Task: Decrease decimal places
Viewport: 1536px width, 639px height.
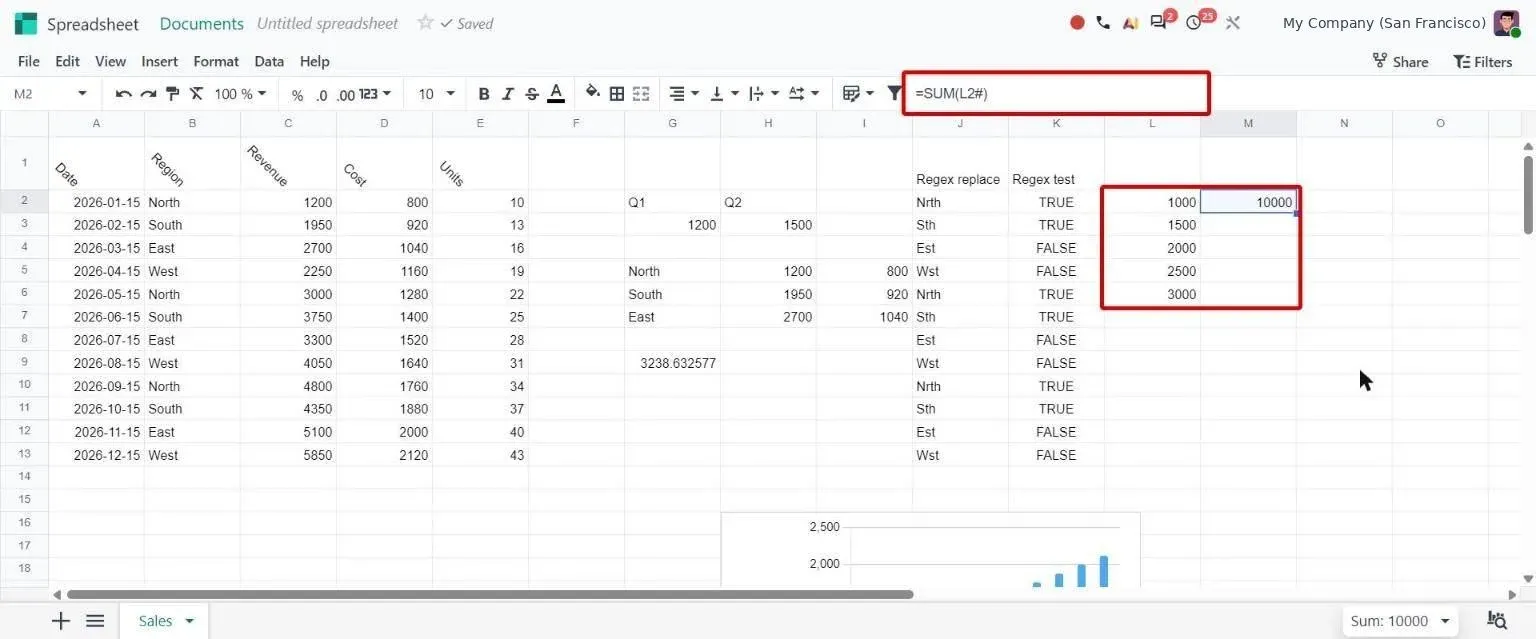Action: coord(321,95)
